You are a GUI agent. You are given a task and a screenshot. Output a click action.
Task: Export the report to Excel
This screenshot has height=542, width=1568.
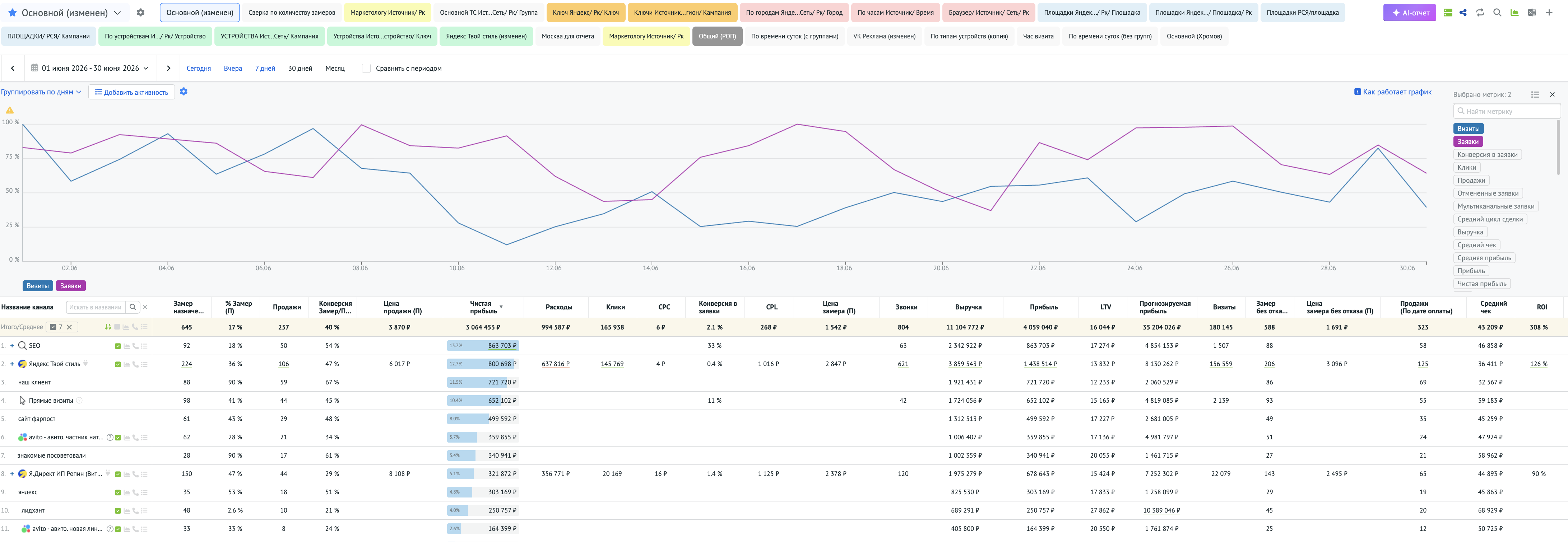point(1531,12)
